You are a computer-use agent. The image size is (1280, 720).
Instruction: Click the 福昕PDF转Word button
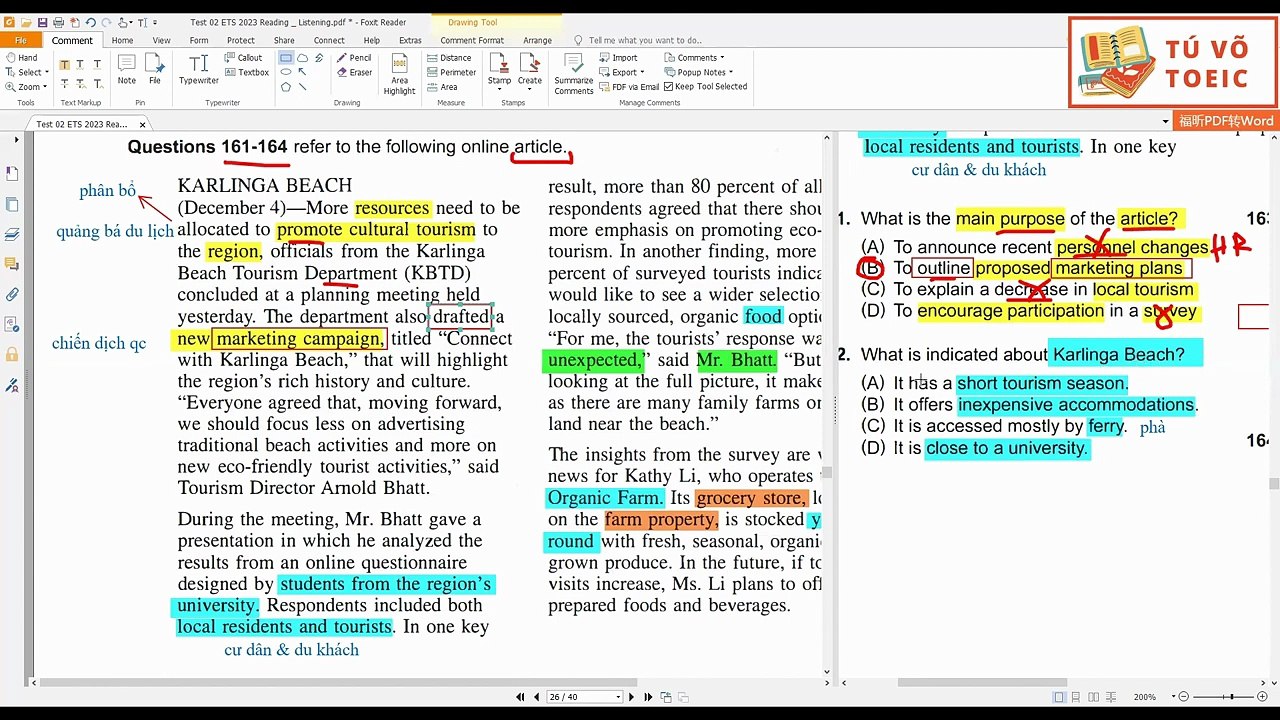tap(1226, 121)
